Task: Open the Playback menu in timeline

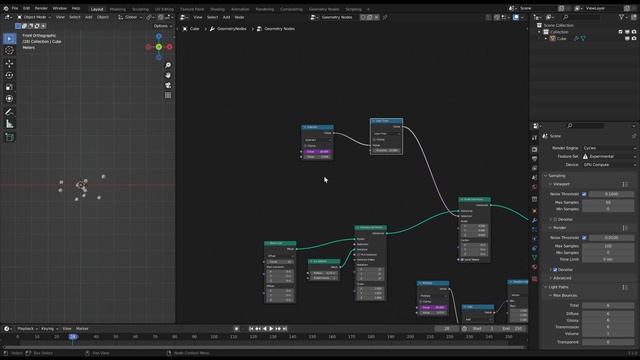Action: (27, 329)
